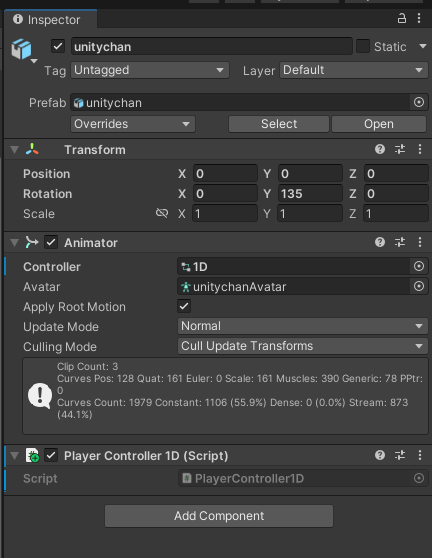The height and width of the screenshot is (558, 432).
Task: Click the Add Component button
Action: pos(219,516)
